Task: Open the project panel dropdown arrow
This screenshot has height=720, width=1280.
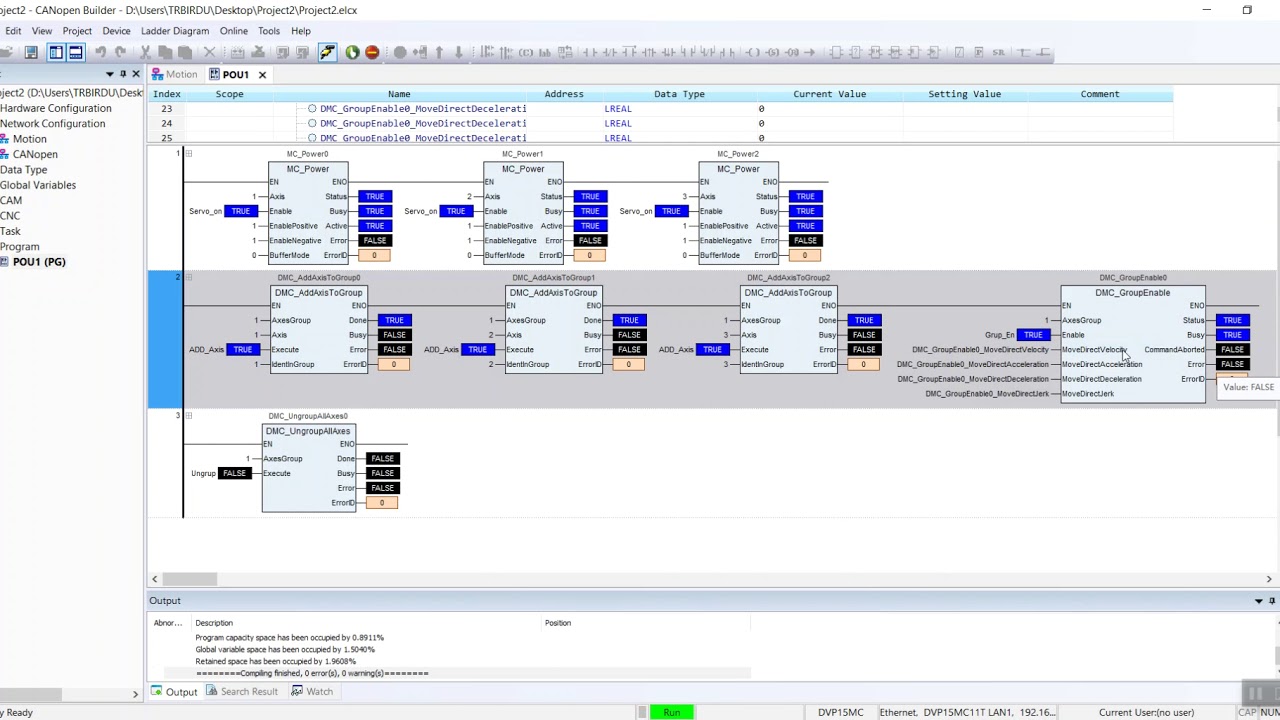Action: [109, 74]
